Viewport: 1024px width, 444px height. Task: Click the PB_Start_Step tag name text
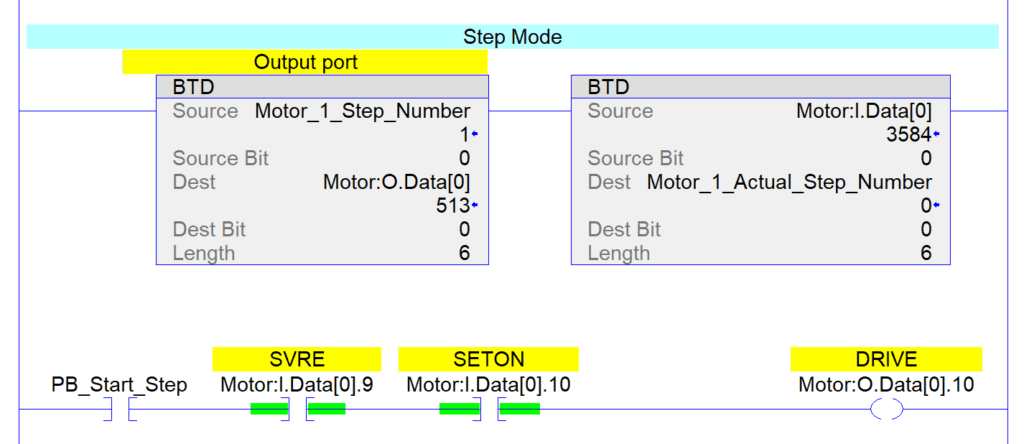[x=119, y=385]
